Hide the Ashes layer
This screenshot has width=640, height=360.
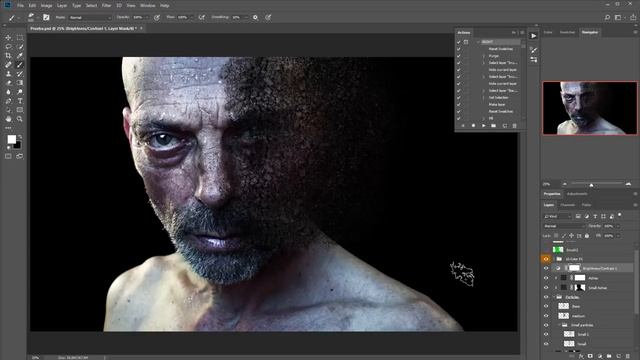click(x=546, y=278)
